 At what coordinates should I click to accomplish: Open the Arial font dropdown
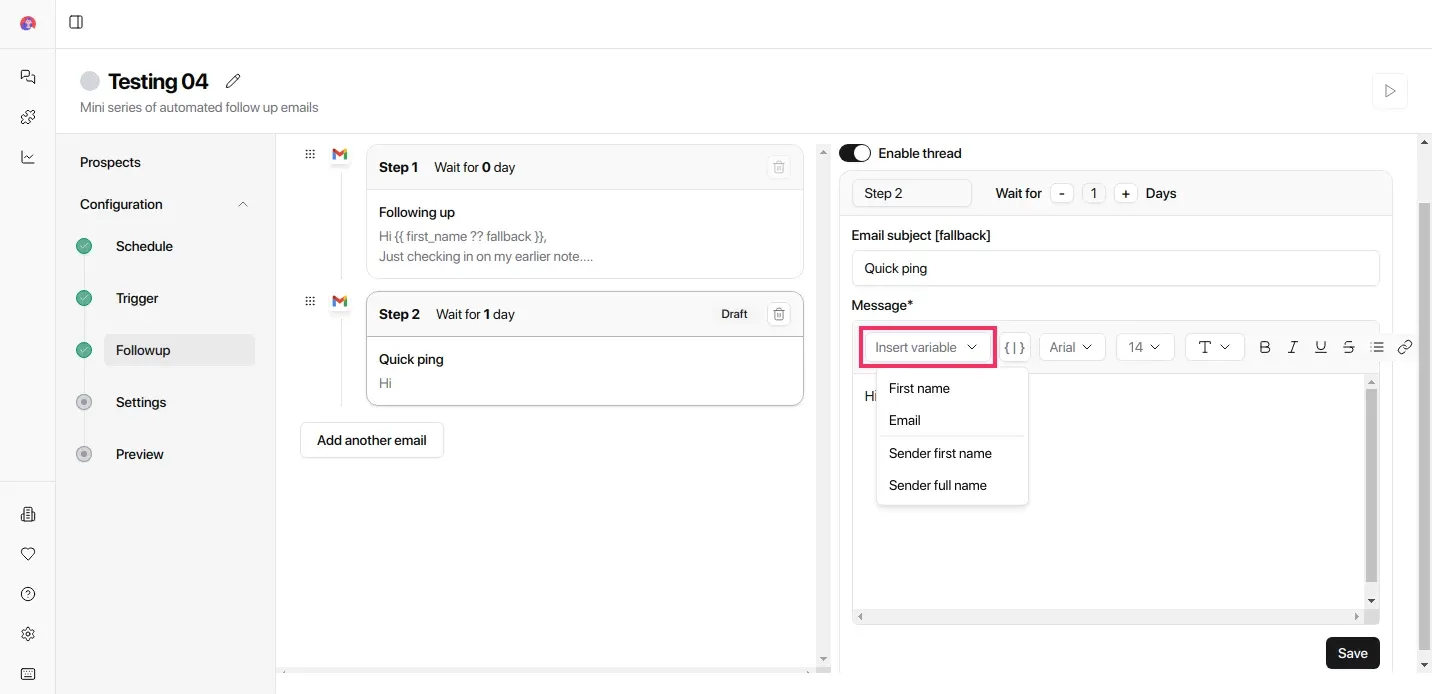point(1071,347)
